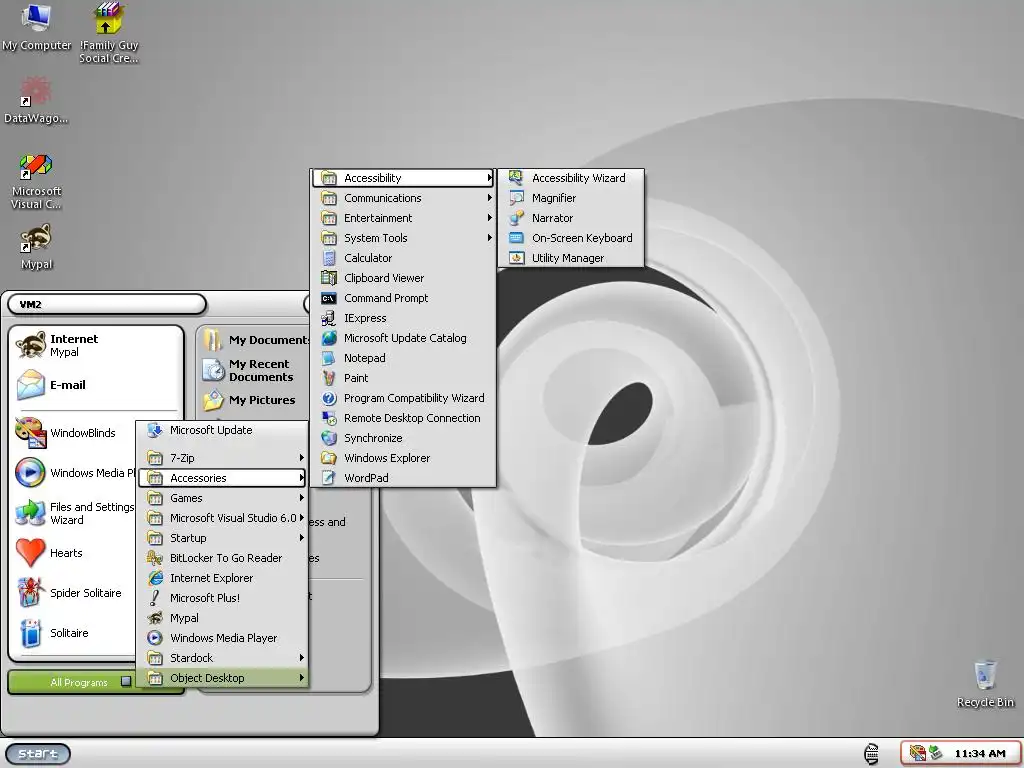The image size is (1024, 768).
Task: Expand the Entertainment folder
Action: [403, 218]
